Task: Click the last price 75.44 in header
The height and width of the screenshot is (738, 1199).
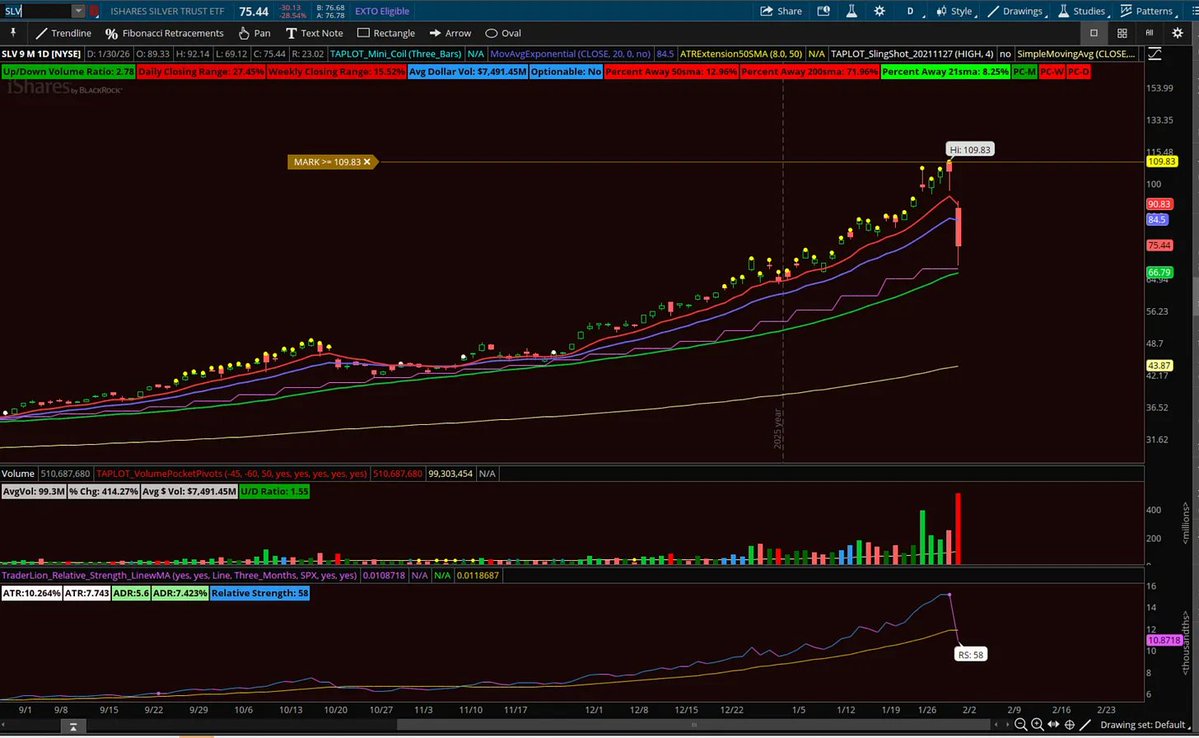Action: tap(253, 11)
